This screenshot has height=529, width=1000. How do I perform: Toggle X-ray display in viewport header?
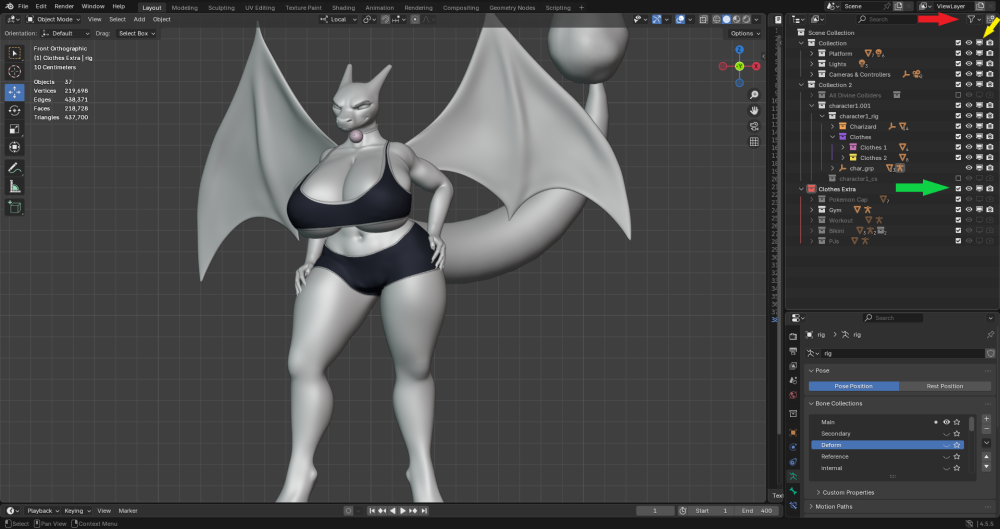tap(703, 20)
